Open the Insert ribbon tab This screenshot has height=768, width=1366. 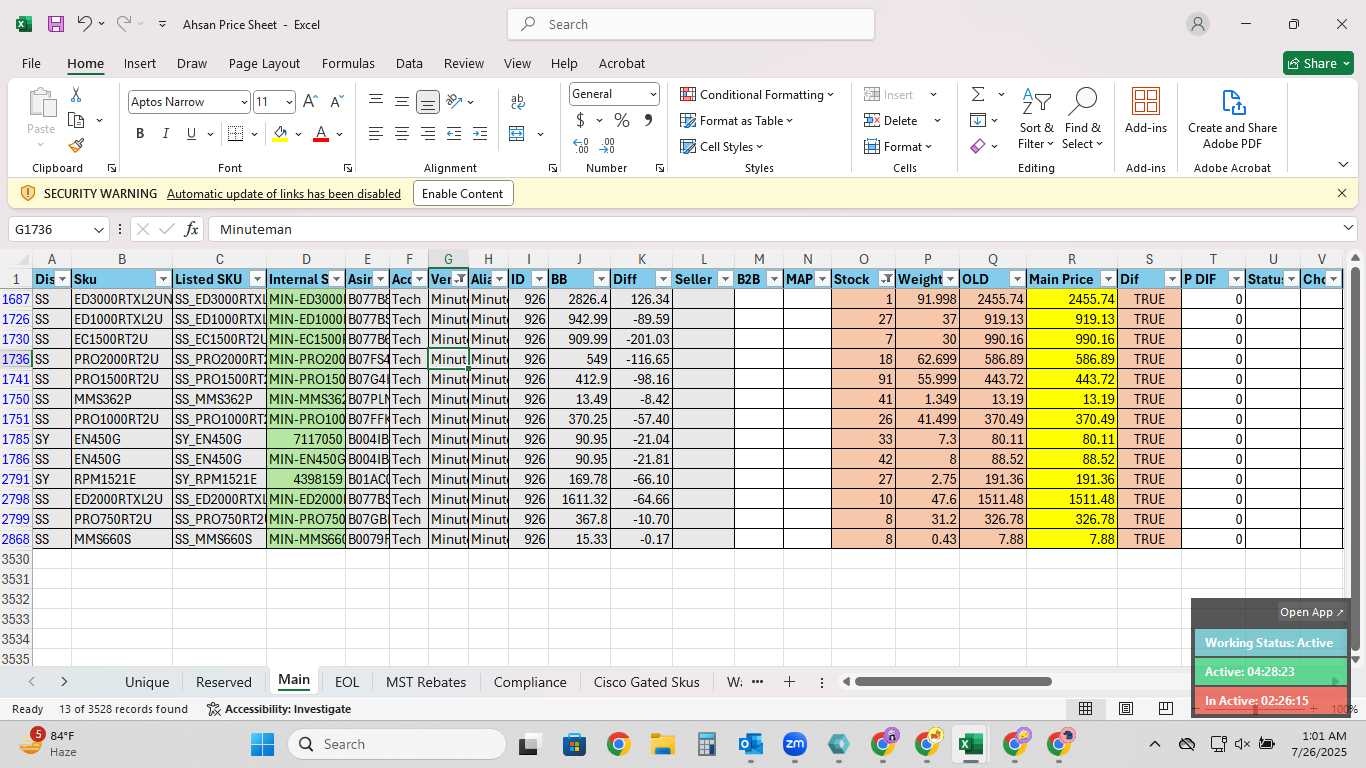[140, 63]
